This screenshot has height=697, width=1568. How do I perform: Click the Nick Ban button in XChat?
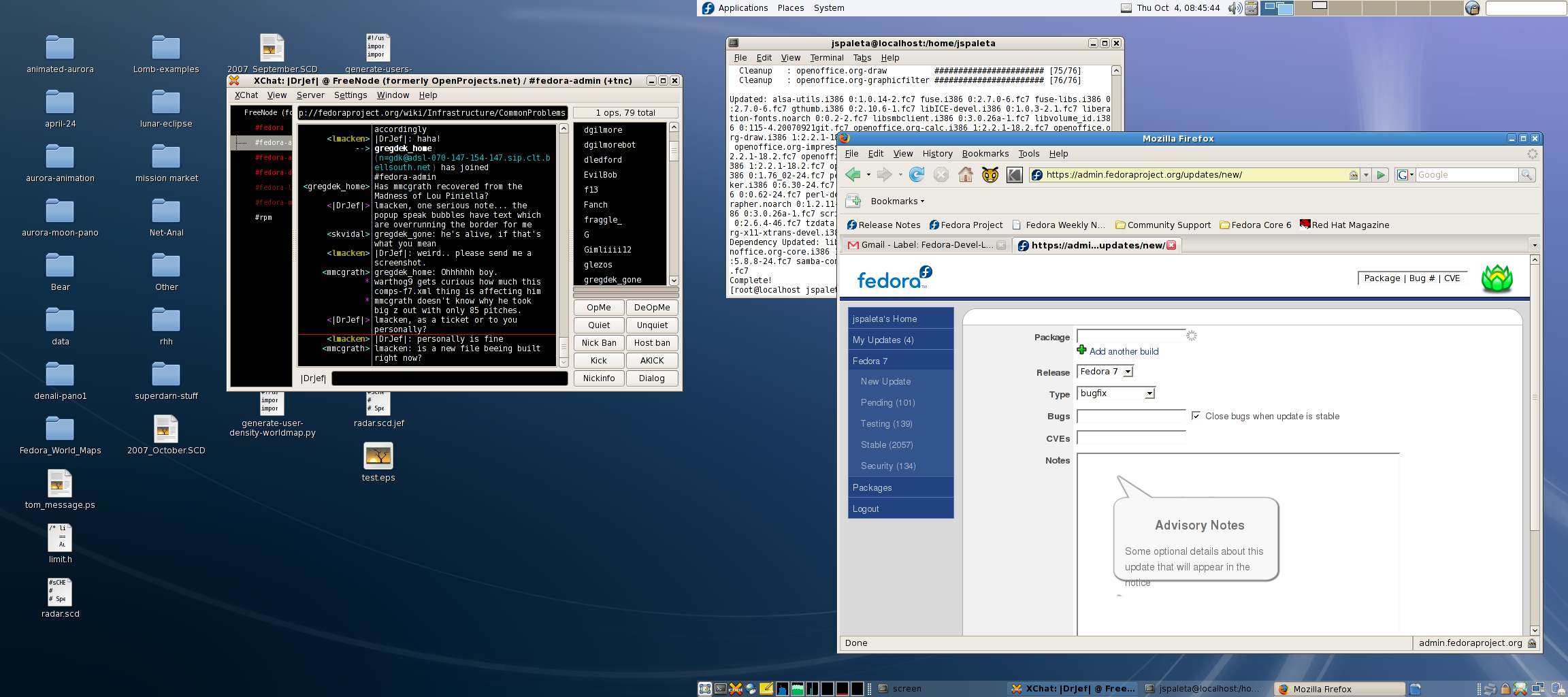tap(599, 343)
